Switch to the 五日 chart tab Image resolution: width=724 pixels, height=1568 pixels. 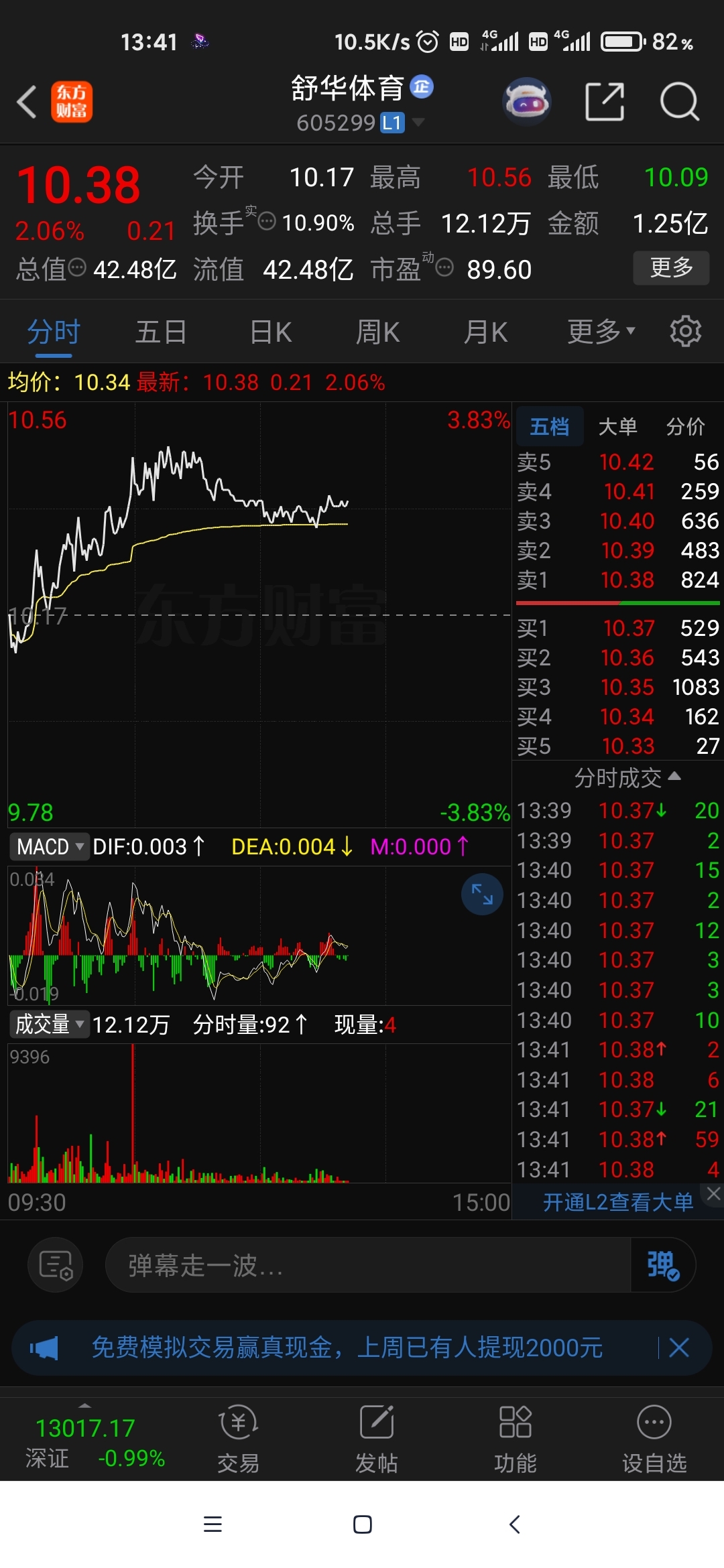coord(161,331)
